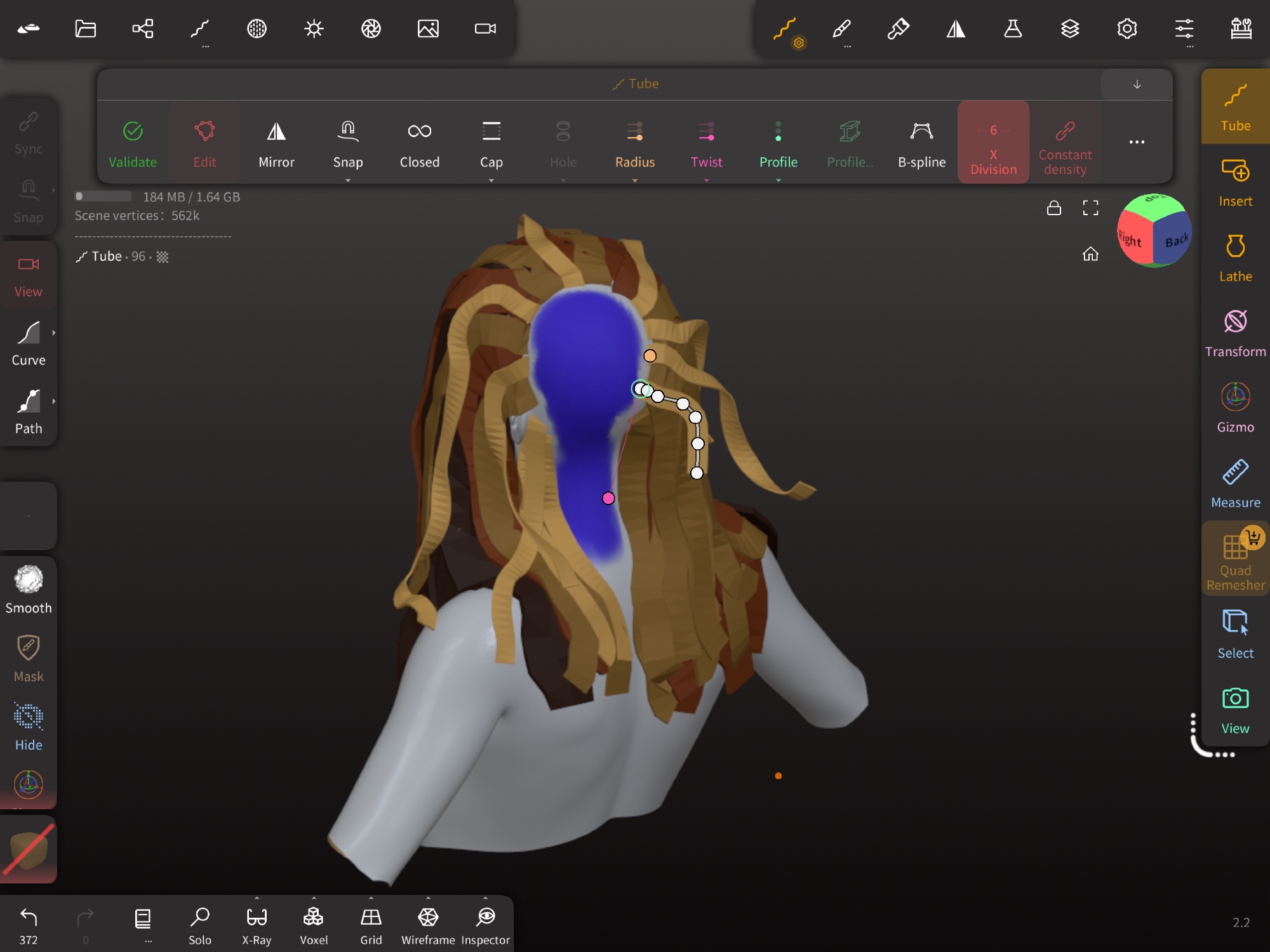Image resolution: width=1270 pixels, height=952 pixels.
Task: Open the Layers stack icon
Action: 1070,29
